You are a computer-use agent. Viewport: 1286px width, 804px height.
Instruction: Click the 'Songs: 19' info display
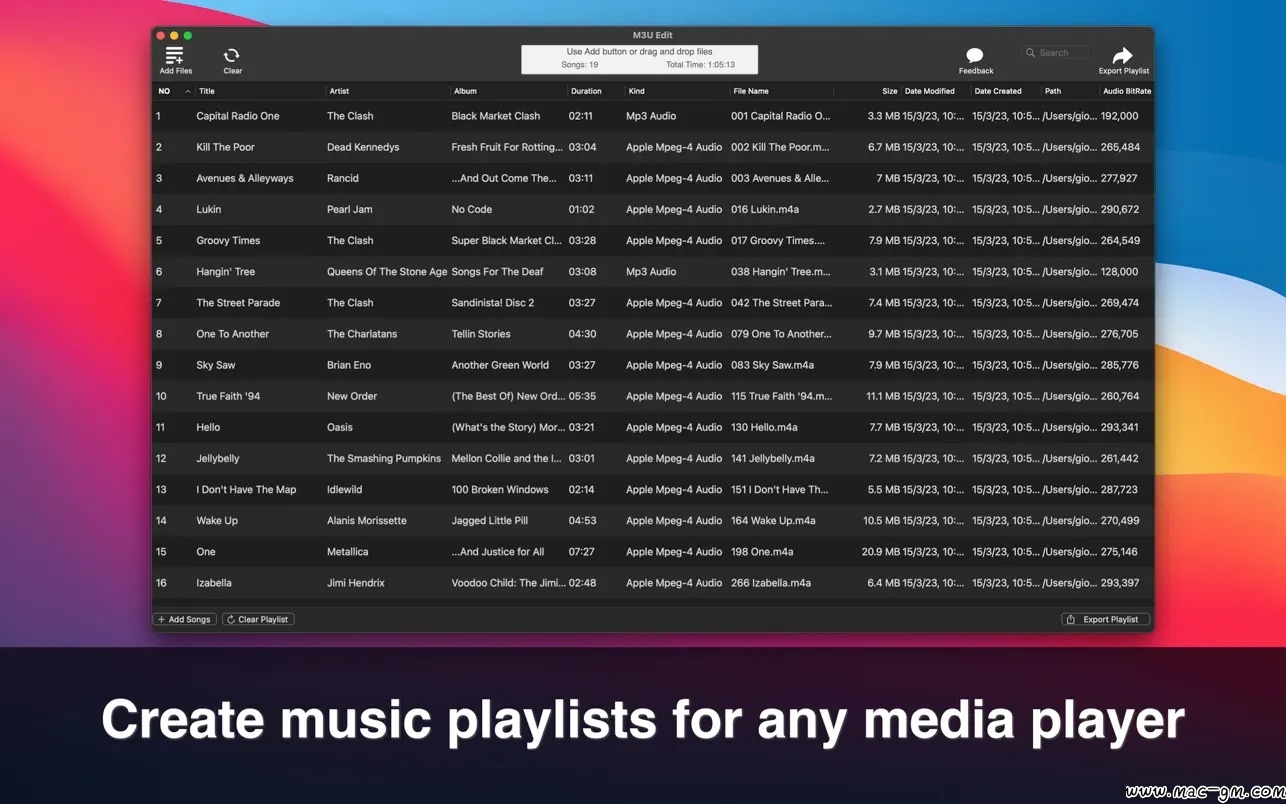point(580,65)
